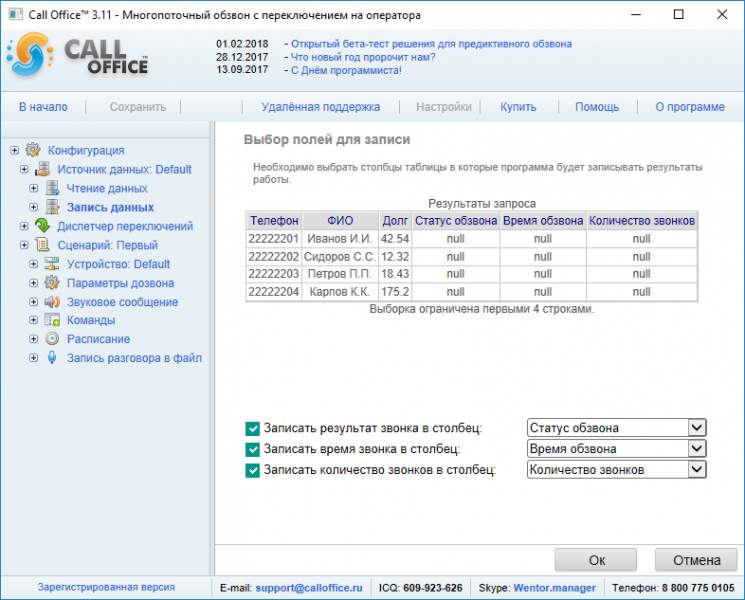Click the Команды table icon
This screenshot has width=745, height=600.
click(x=52, y=320)
